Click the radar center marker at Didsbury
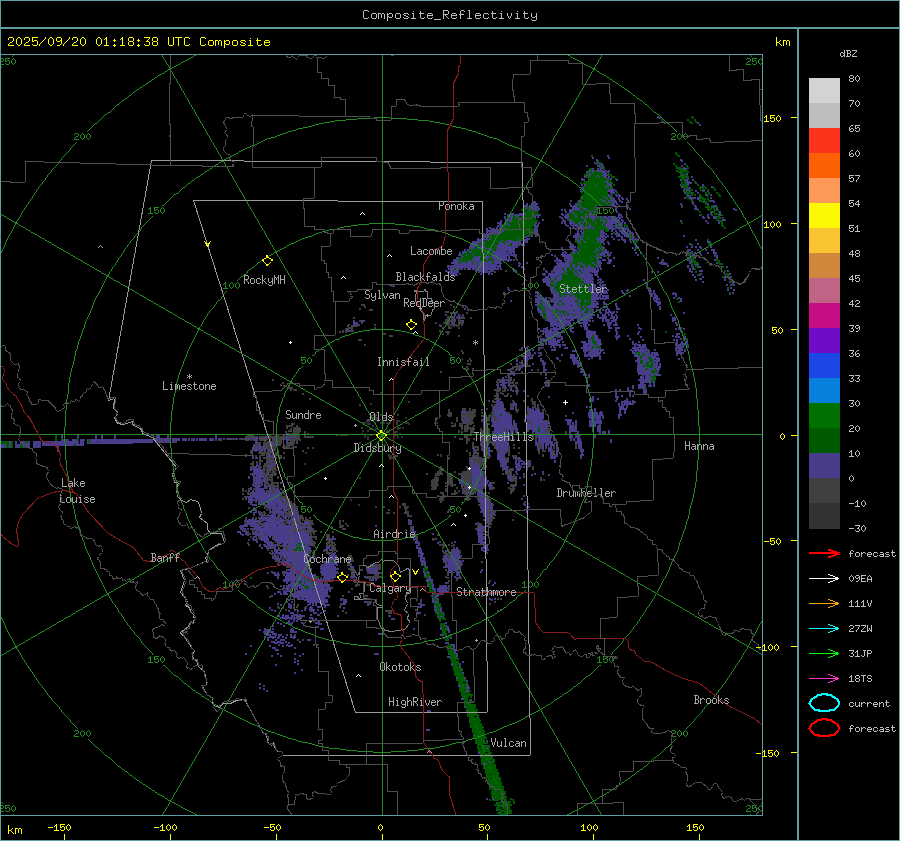The width and height of the screenshot is (900, 841). click(x=381, y=435)
